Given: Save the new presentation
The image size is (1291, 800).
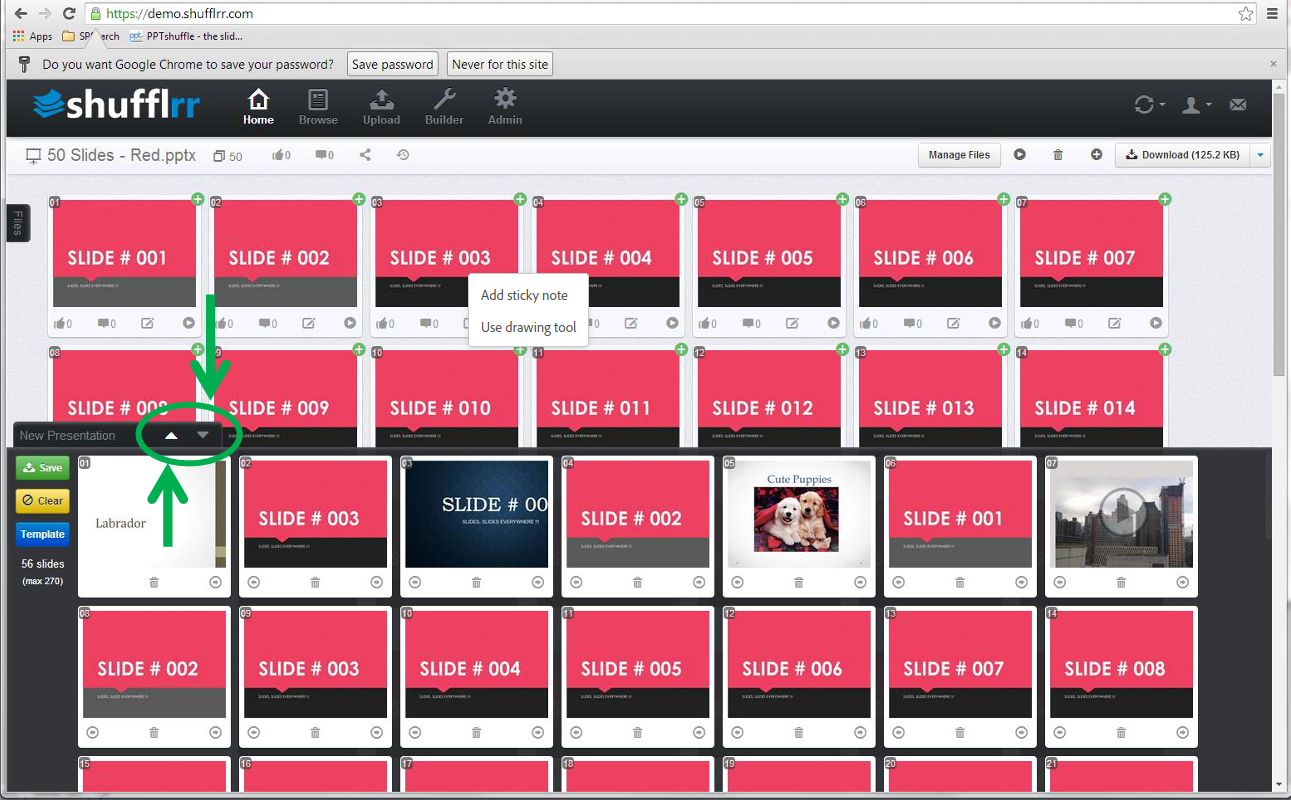Looking at the screenshot, I should tap(42, 468).
